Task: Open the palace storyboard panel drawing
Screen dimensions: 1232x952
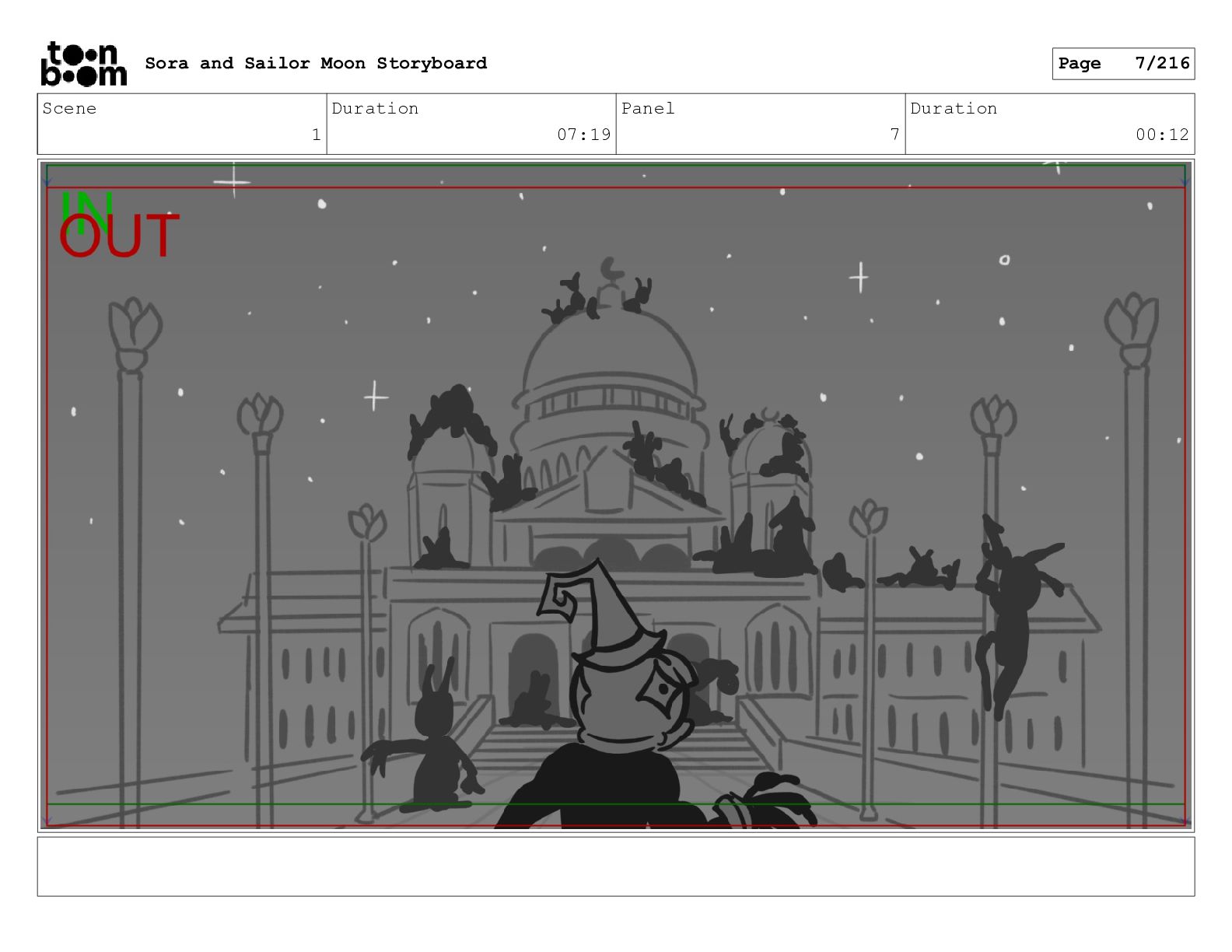Action: pos(616,496)
